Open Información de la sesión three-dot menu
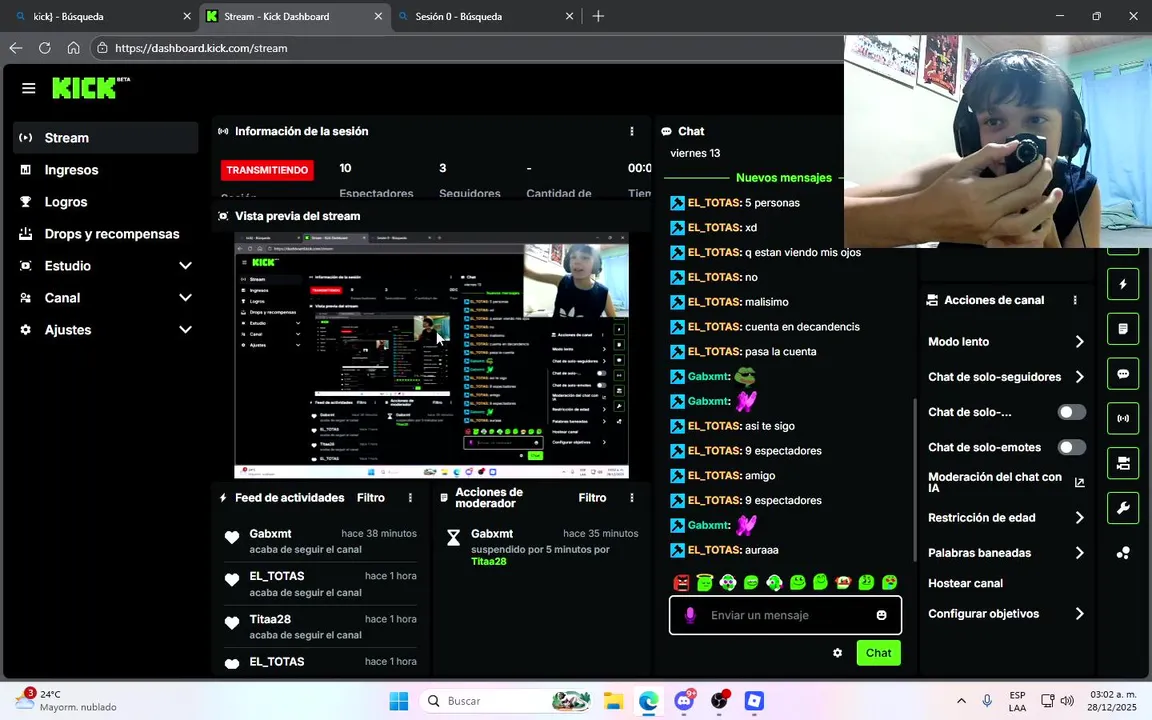The height and width of the screenshot is (720, 1152). [x=632, y=132]
